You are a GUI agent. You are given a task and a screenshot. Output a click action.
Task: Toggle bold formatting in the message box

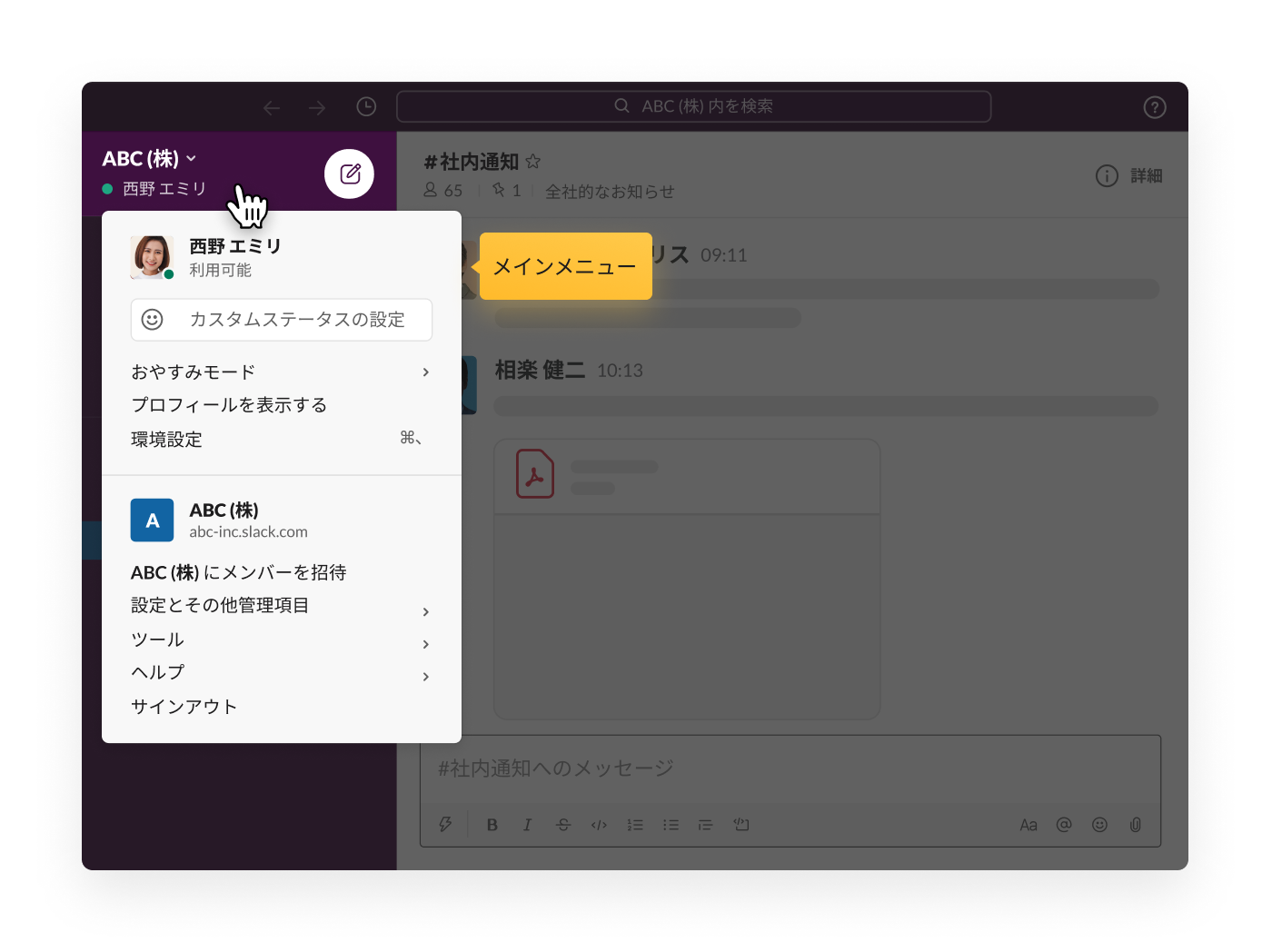[x=492, y=825]
